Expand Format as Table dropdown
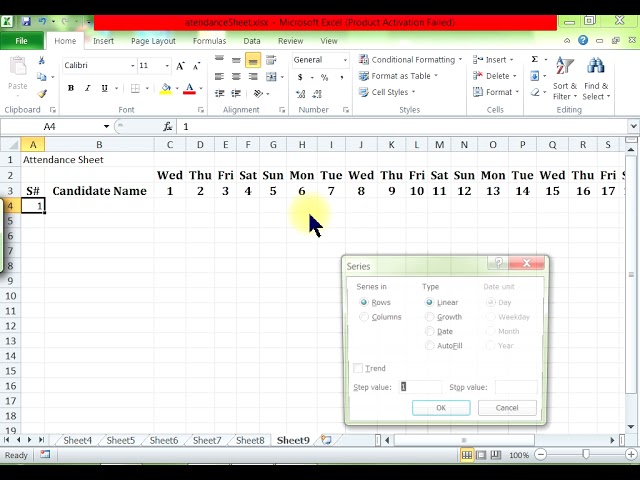 coord(436,76)
